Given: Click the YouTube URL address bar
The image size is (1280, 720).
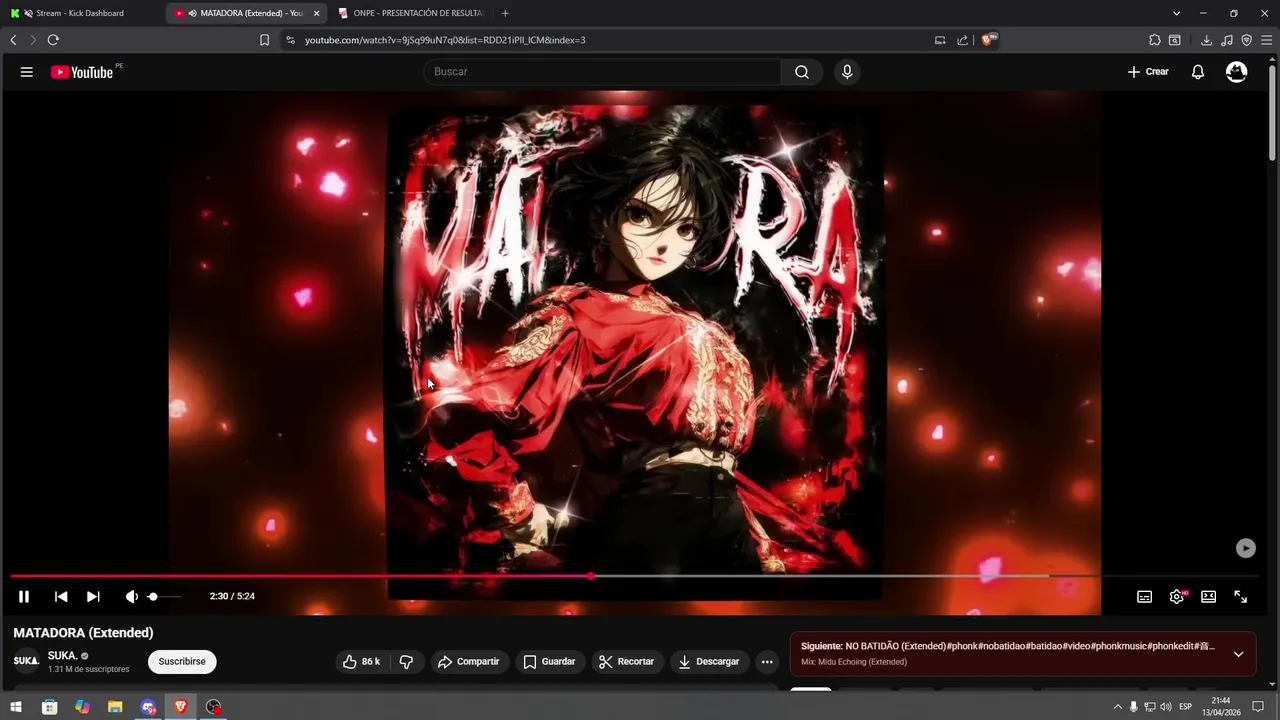Looking at the screenshot, I should pyautogui.click(x=610, y=40).
